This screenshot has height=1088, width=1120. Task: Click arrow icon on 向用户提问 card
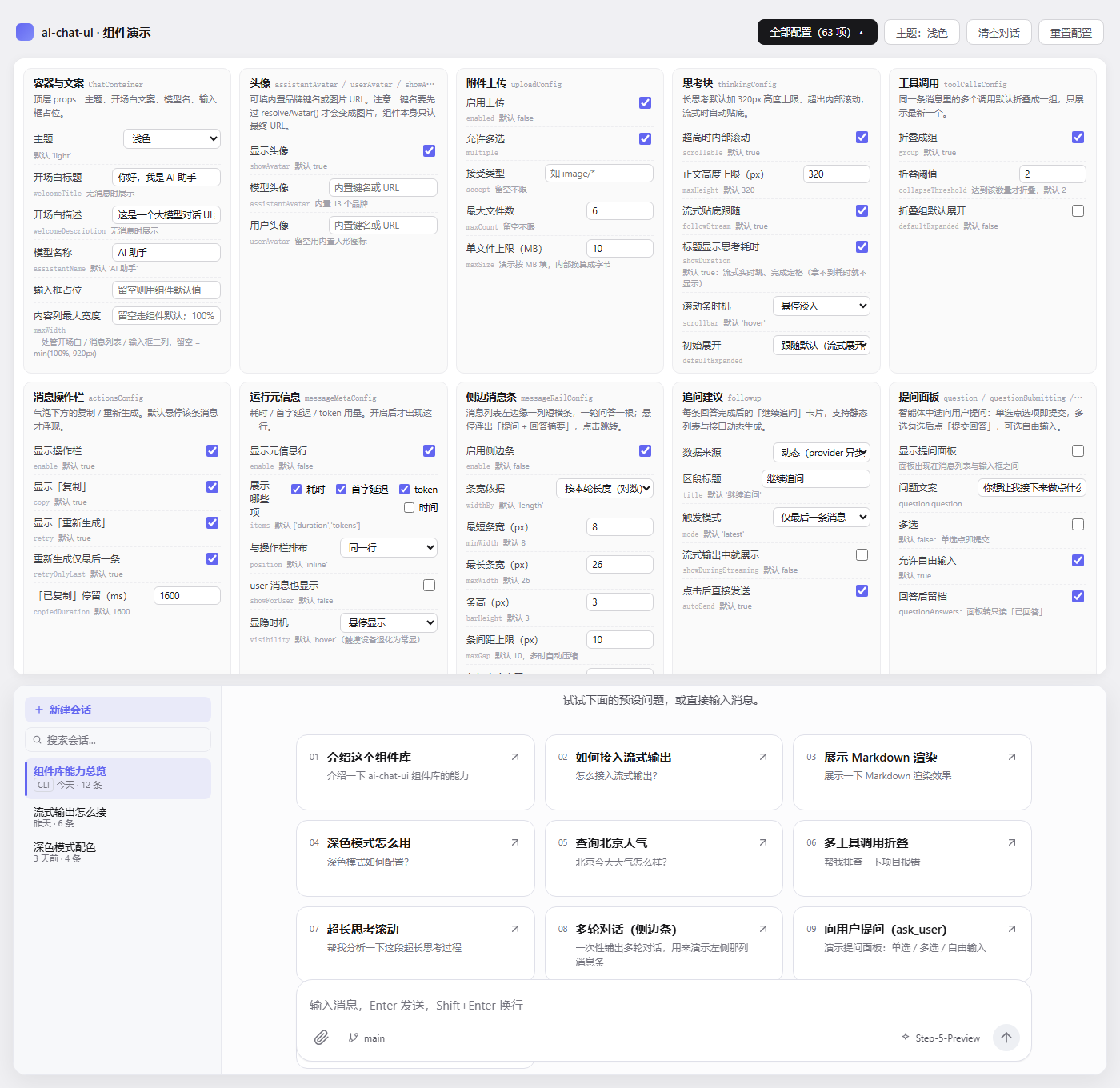pos(1012,929)
